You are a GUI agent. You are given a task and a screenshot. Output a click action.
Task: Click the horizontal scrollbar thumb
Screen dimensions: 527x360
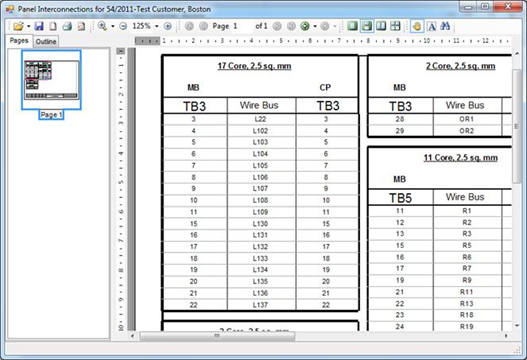pyautogui.click(x=217, y=335)
